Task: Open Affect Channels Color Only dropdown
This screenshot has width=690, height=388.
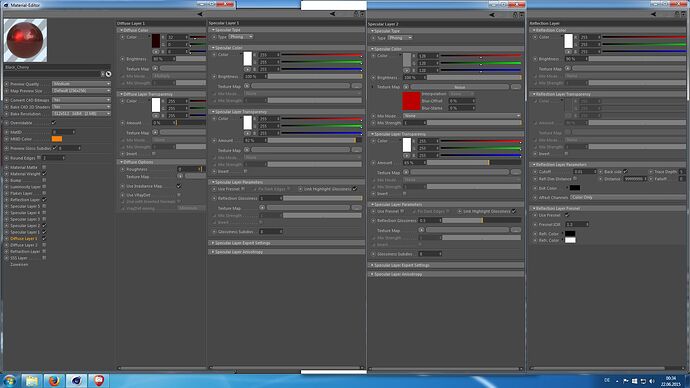Action: click(628, 198)
